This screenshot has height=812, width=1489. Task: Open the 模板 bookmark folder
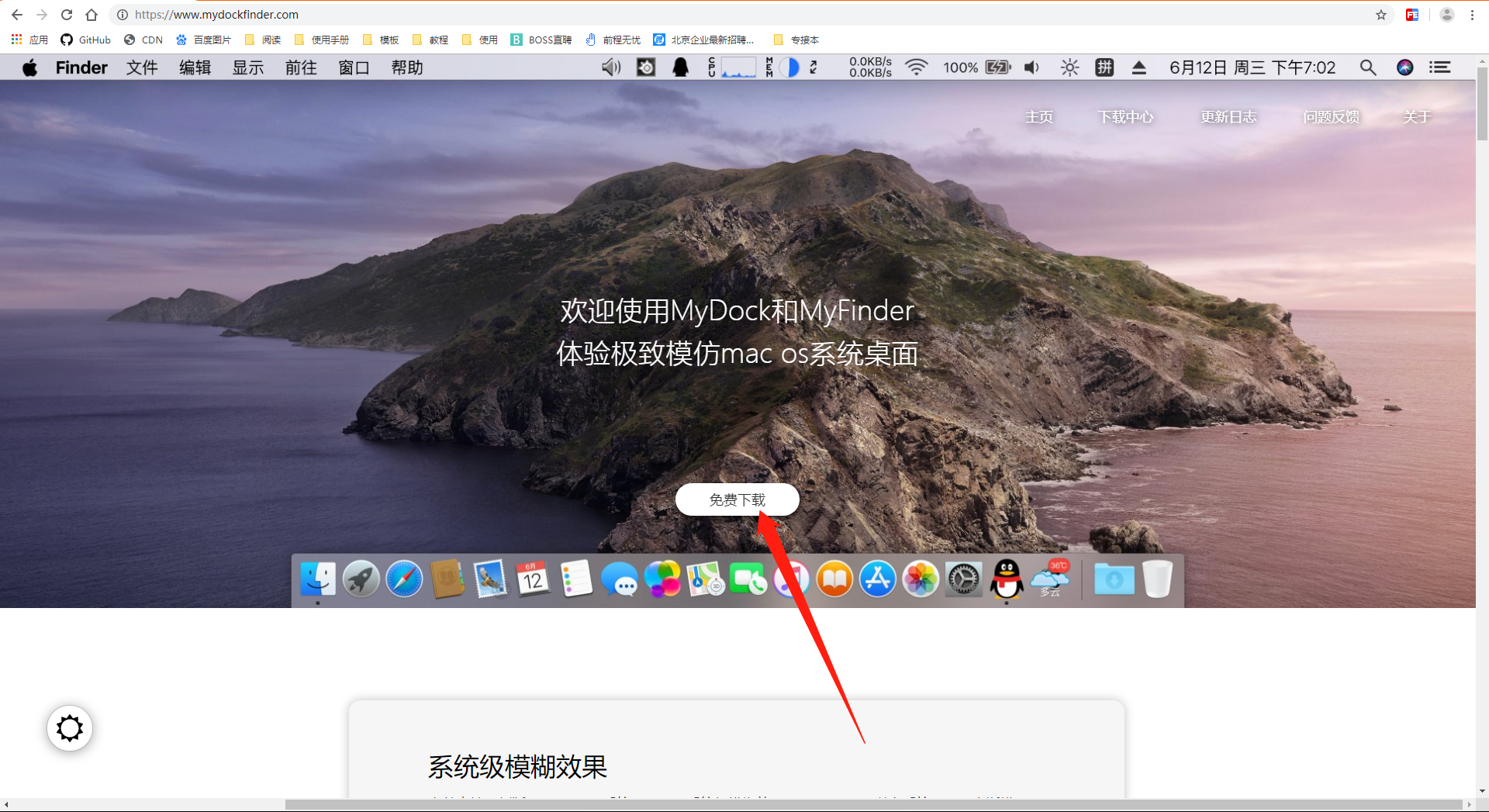(381, 40)
